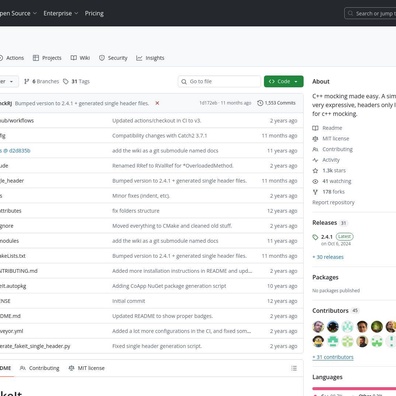This screenshot has width=396, height=396.
Task: Expand the Open Source menu
Action: click(18, 13)
